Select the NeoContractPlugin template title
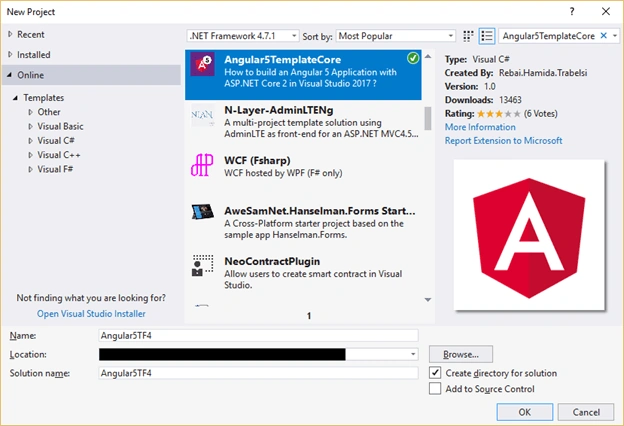The height and width of the screenshot is (426, 624). click(x=272, y=261)
